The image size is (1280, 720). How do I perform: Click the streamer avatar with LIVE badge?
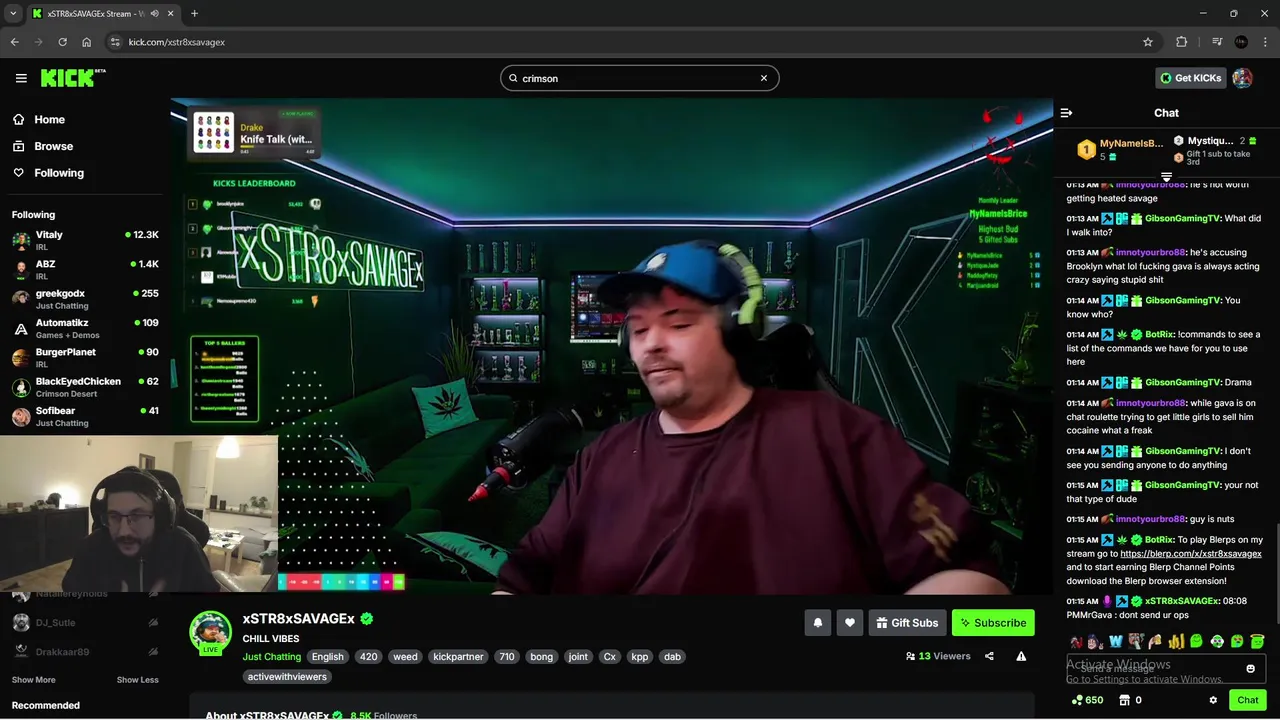(x=210, y=632)
